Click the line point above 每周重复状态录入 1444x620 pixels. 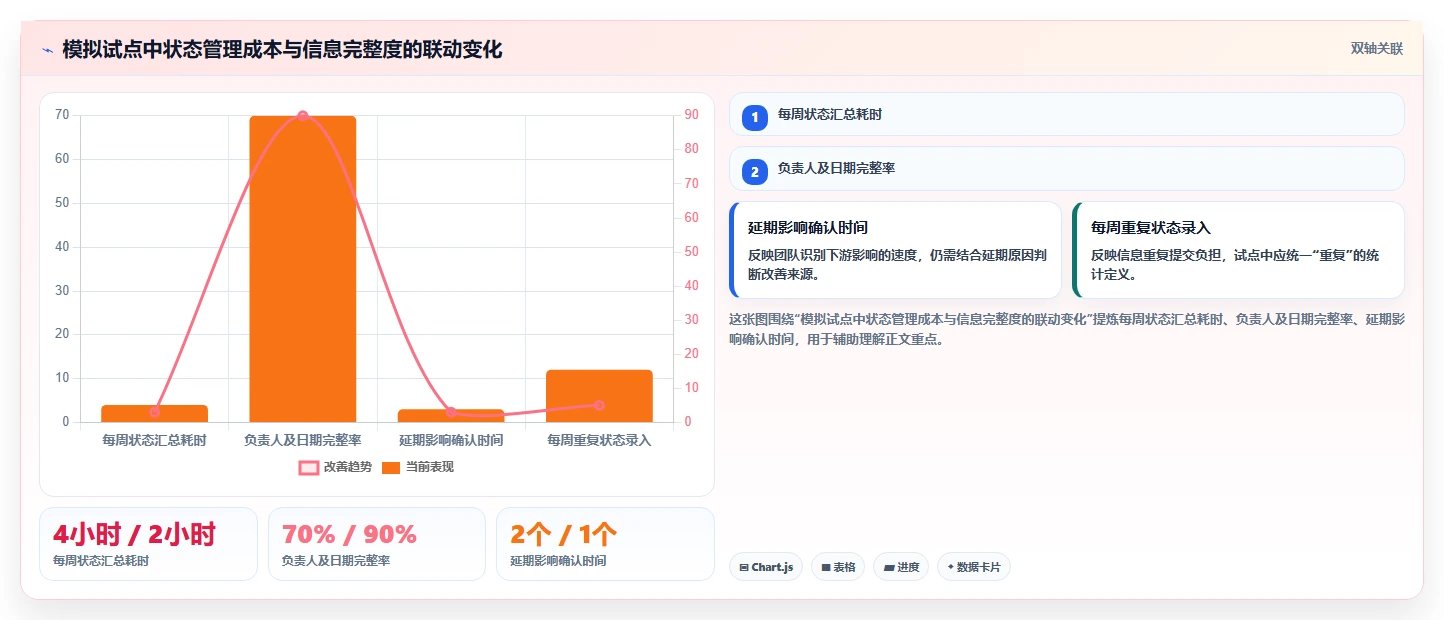599,405
